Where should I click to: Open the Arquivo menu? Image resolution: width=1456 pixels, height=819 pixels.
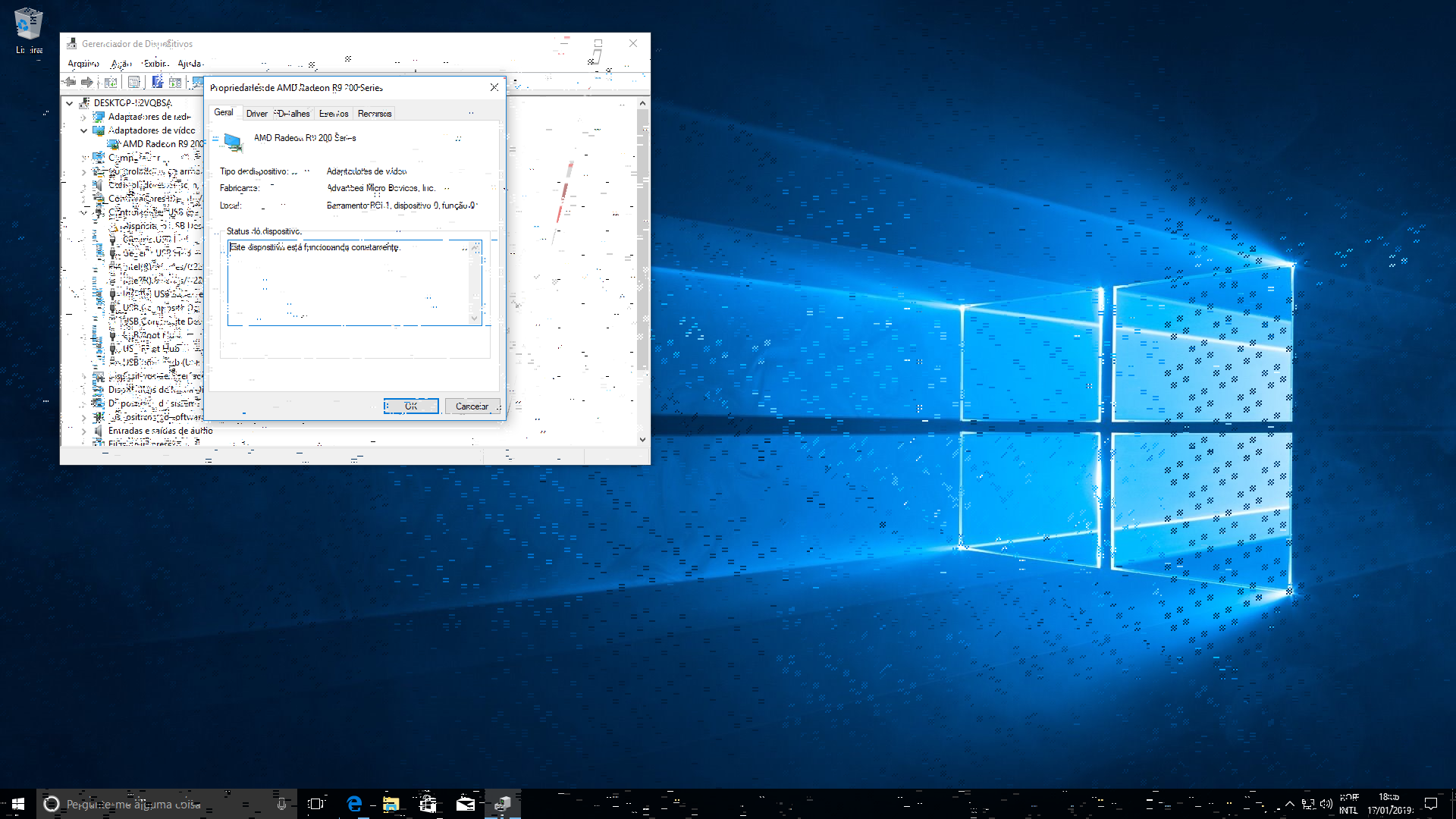point(83,64)
